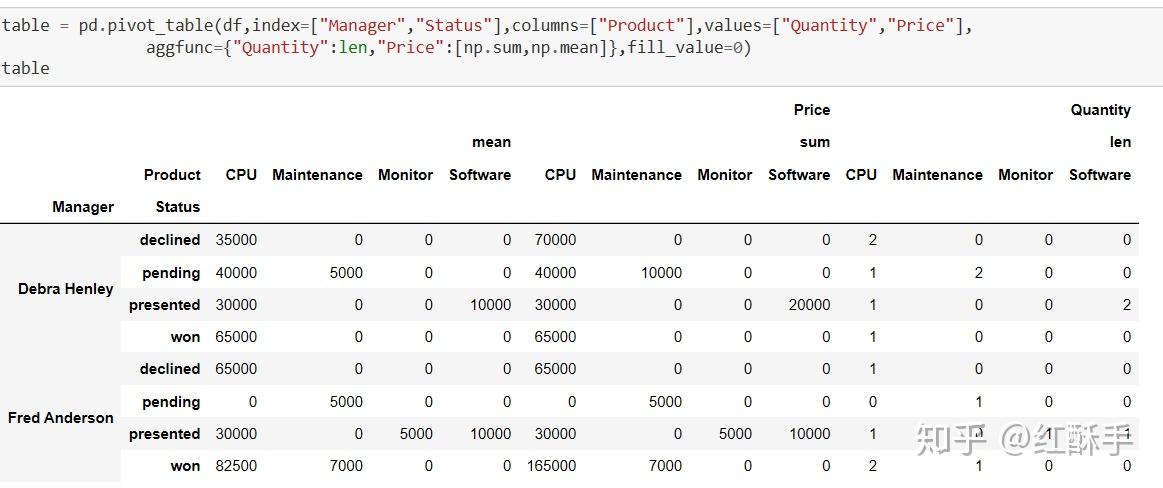Click the 'Fred Anderson' manager row label
The image size is (1163, 488).
(x=61, y=418)
